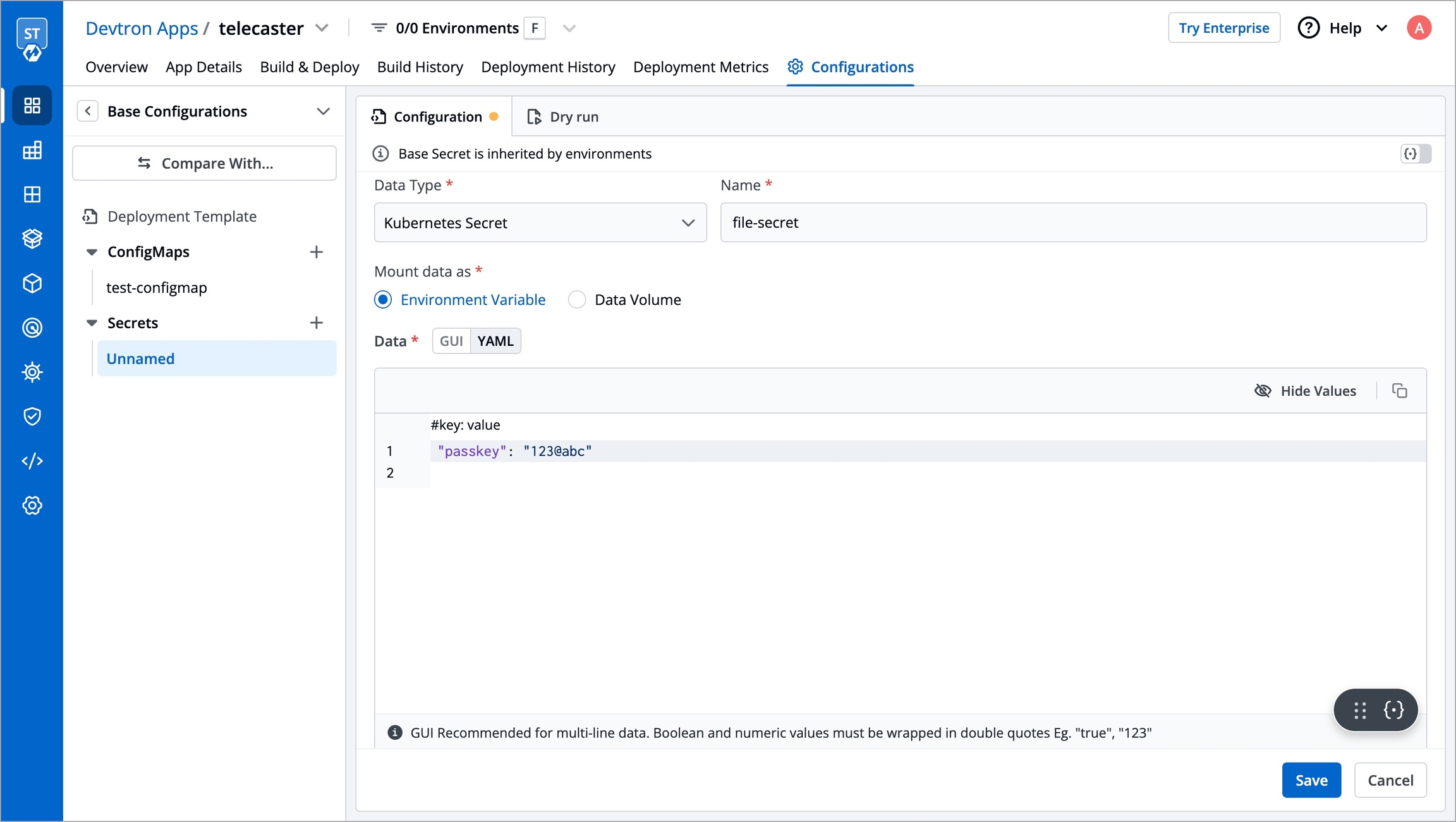The width and height of the screenshot is (1456, 822).
Task: Open the user avatar A
Action: tap(1419, 28)
